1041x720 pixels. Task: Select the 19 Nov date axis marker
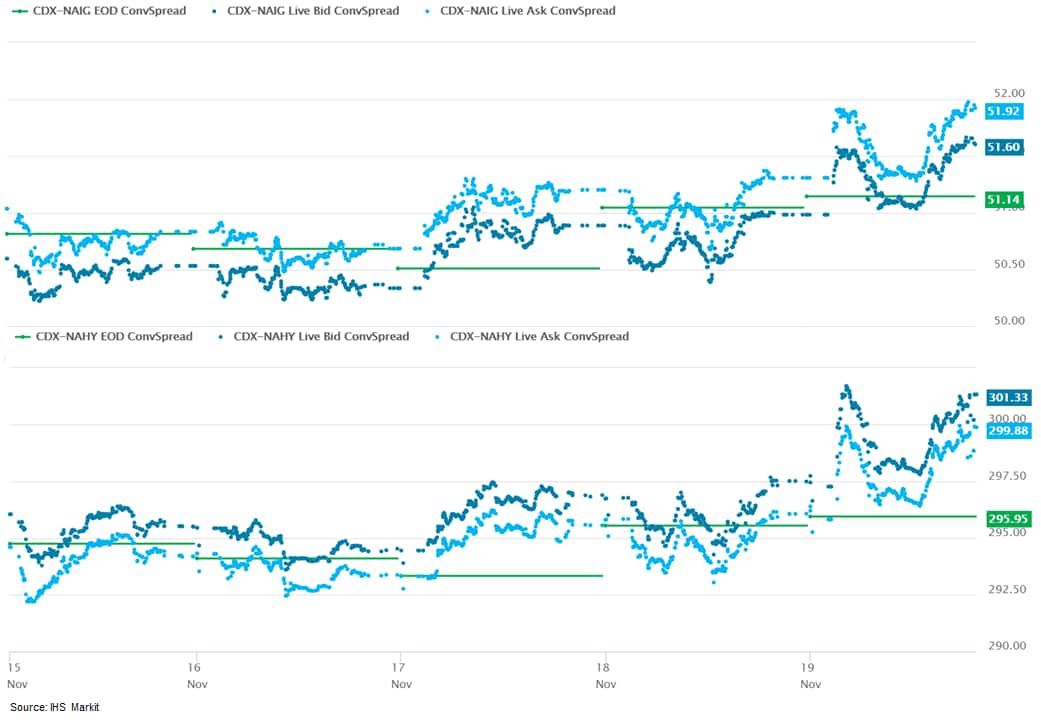click(x=811, y=674)
